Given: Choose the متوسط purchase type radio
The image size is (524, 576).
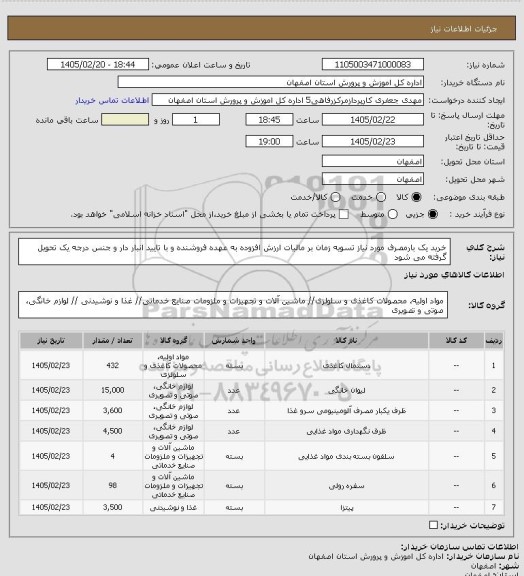Looking at the screenshot, I should (392, 214).
